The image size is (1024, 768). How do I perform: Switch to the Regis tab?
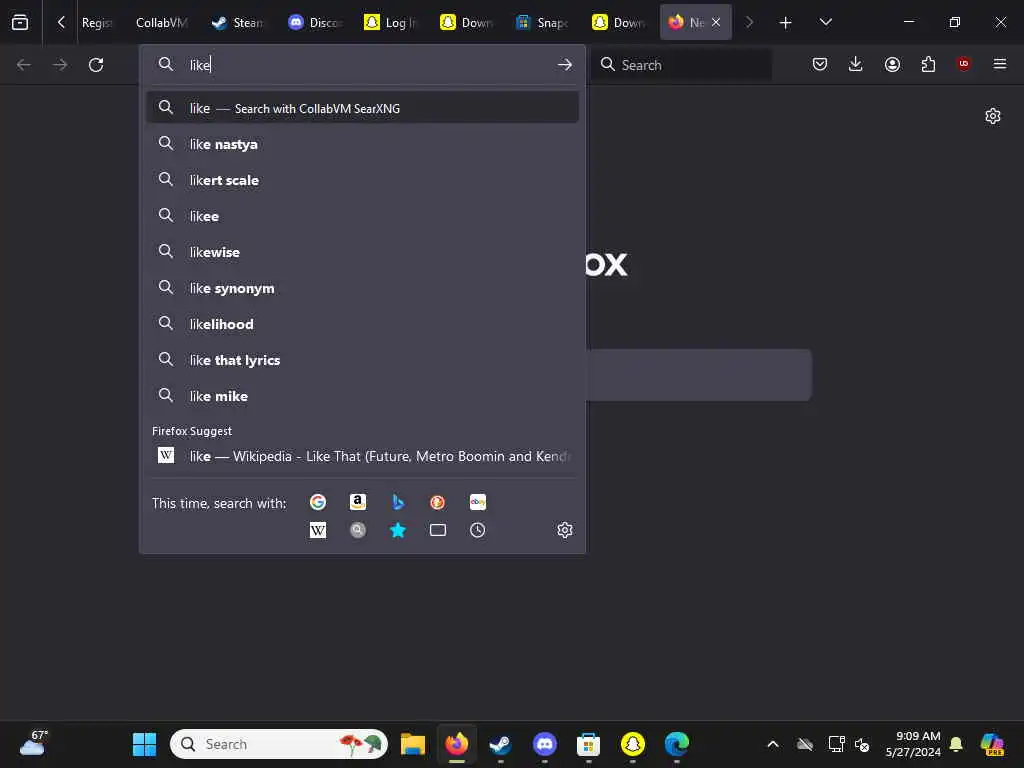tap(97, 22)
